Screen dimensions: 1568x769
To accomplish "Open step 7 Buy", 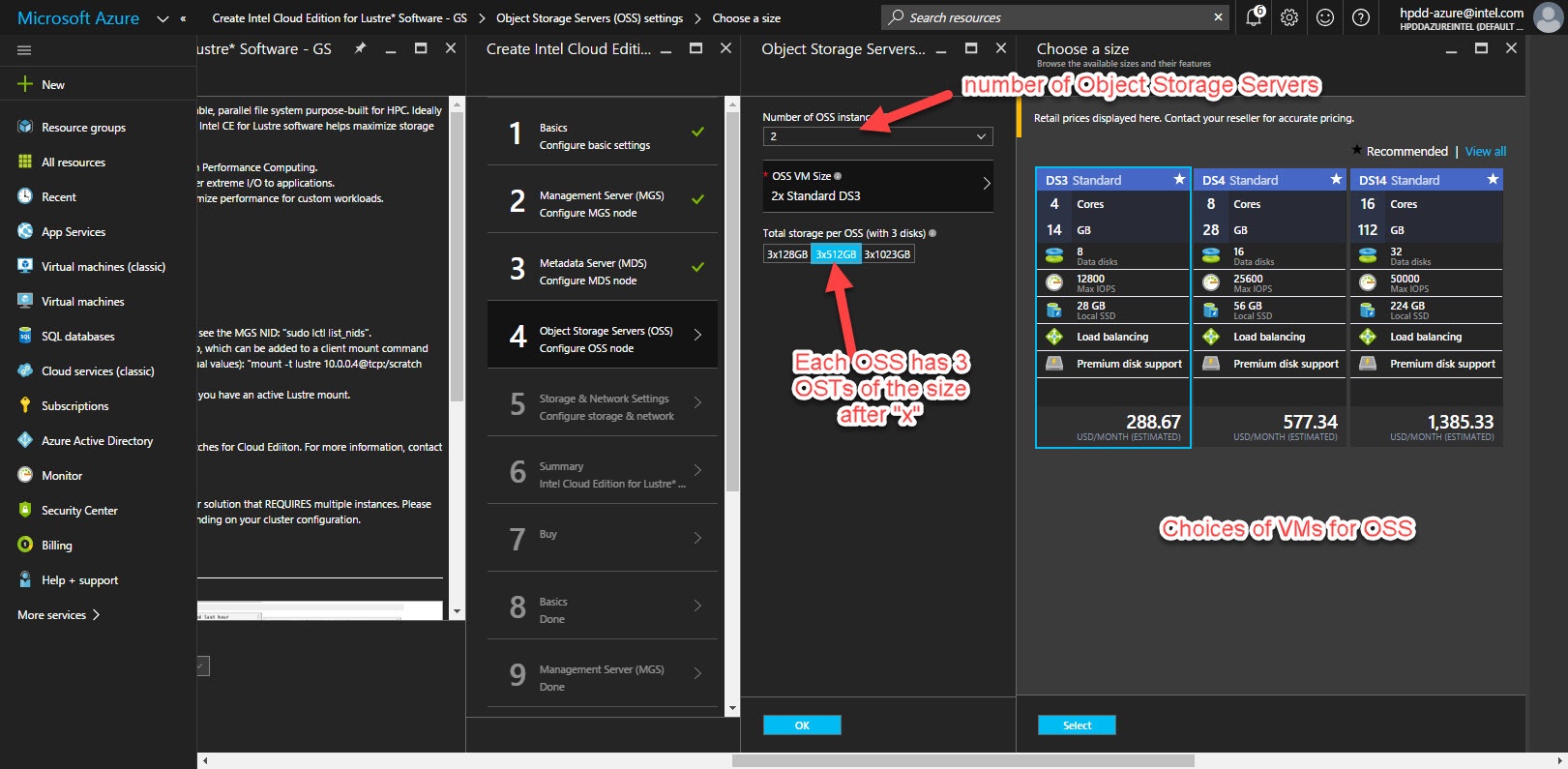I will pos(603,538).
